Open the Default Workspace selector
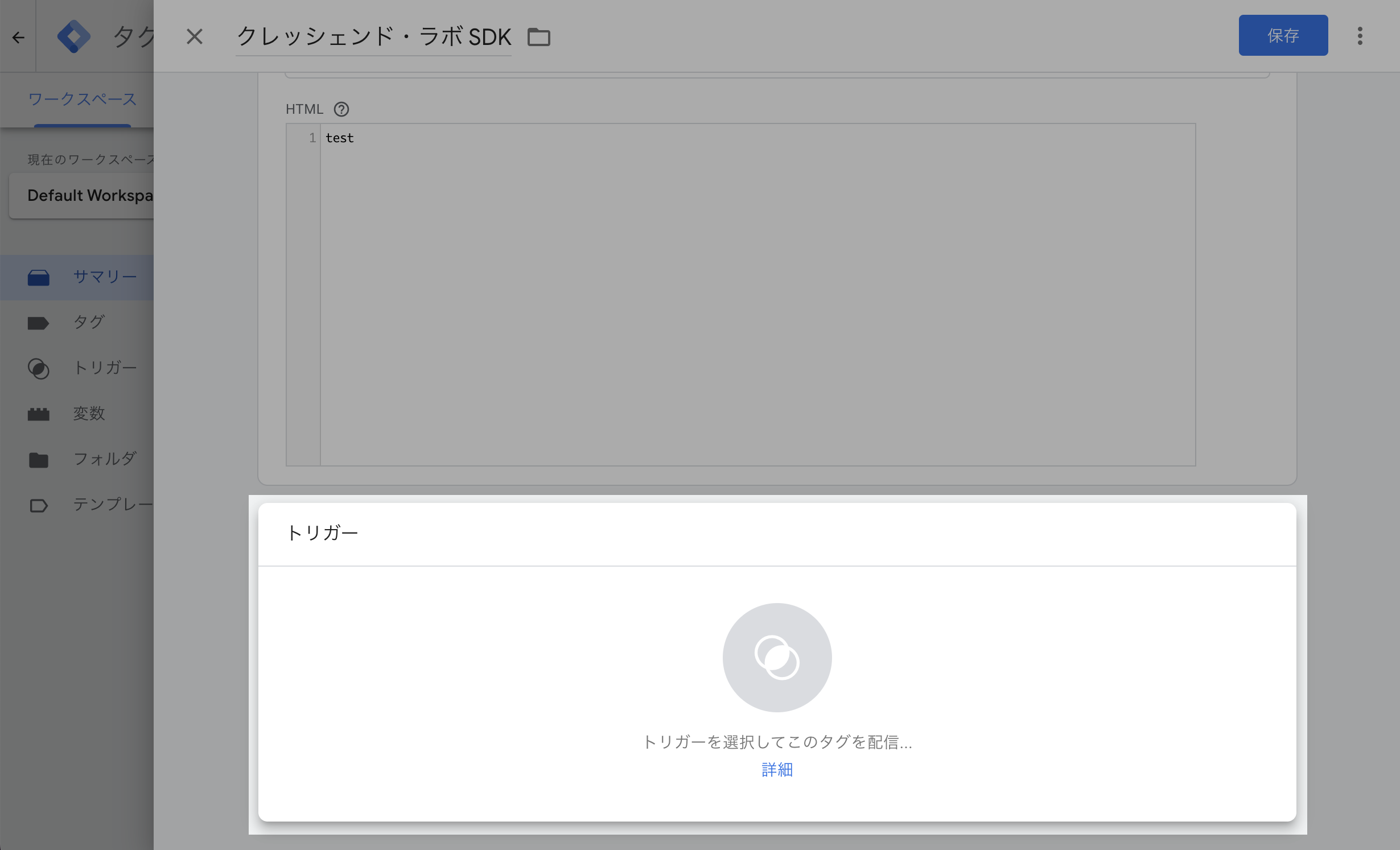The image size is (1400, 850). tap(82, 195)
